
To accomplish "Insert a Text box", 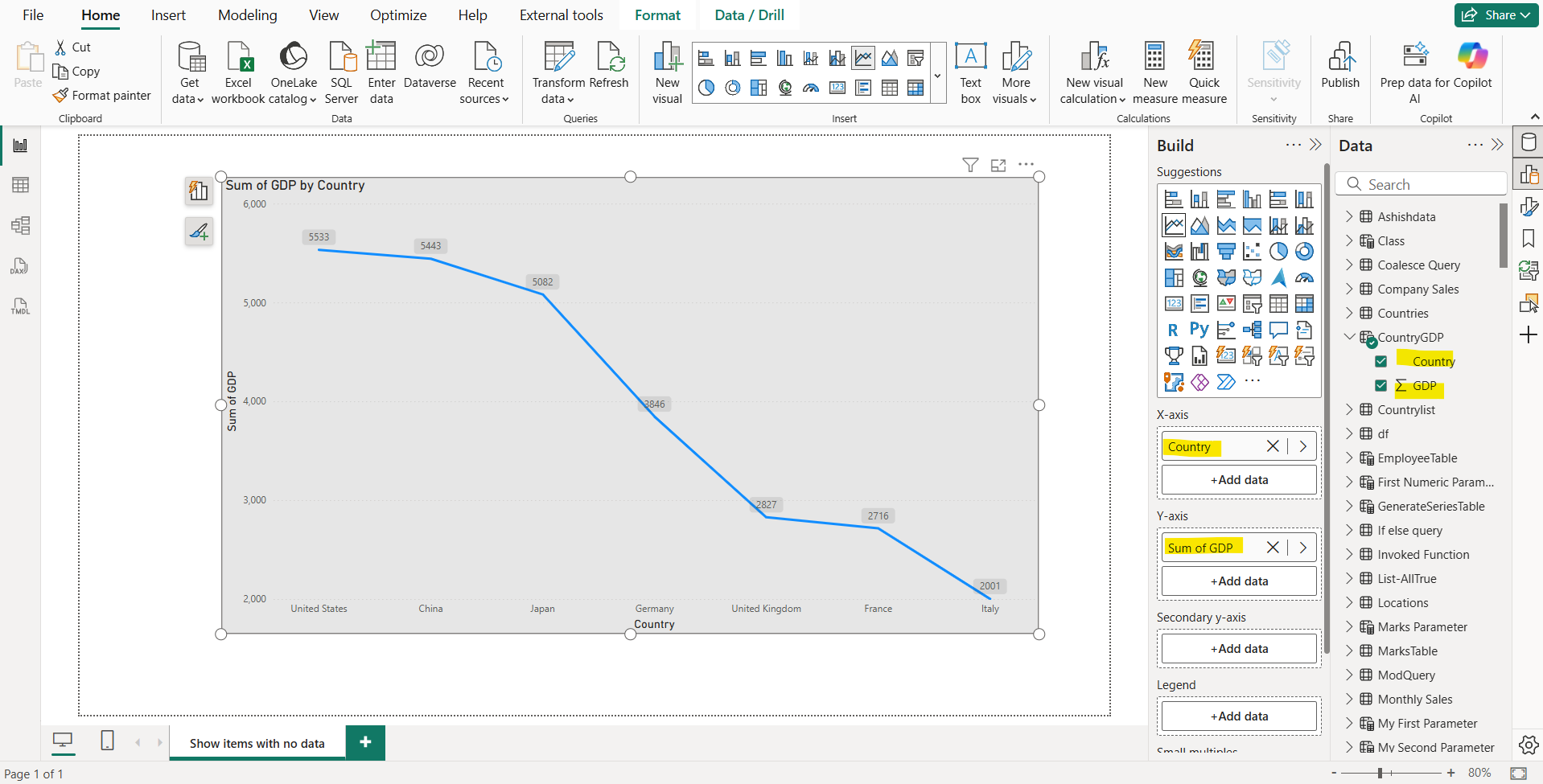I will point(970,72).
